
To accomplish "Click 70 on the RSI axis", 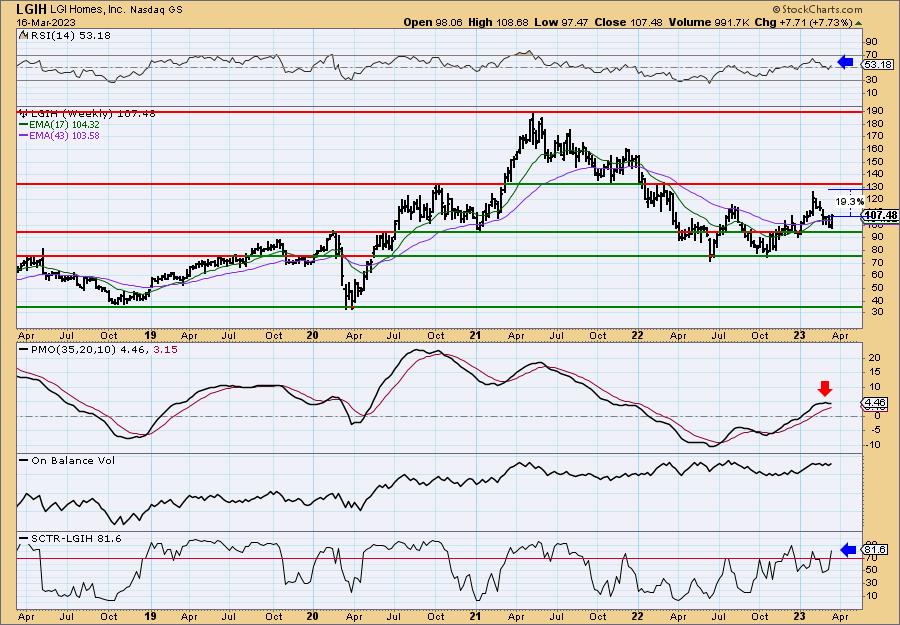I will (871, 55).
